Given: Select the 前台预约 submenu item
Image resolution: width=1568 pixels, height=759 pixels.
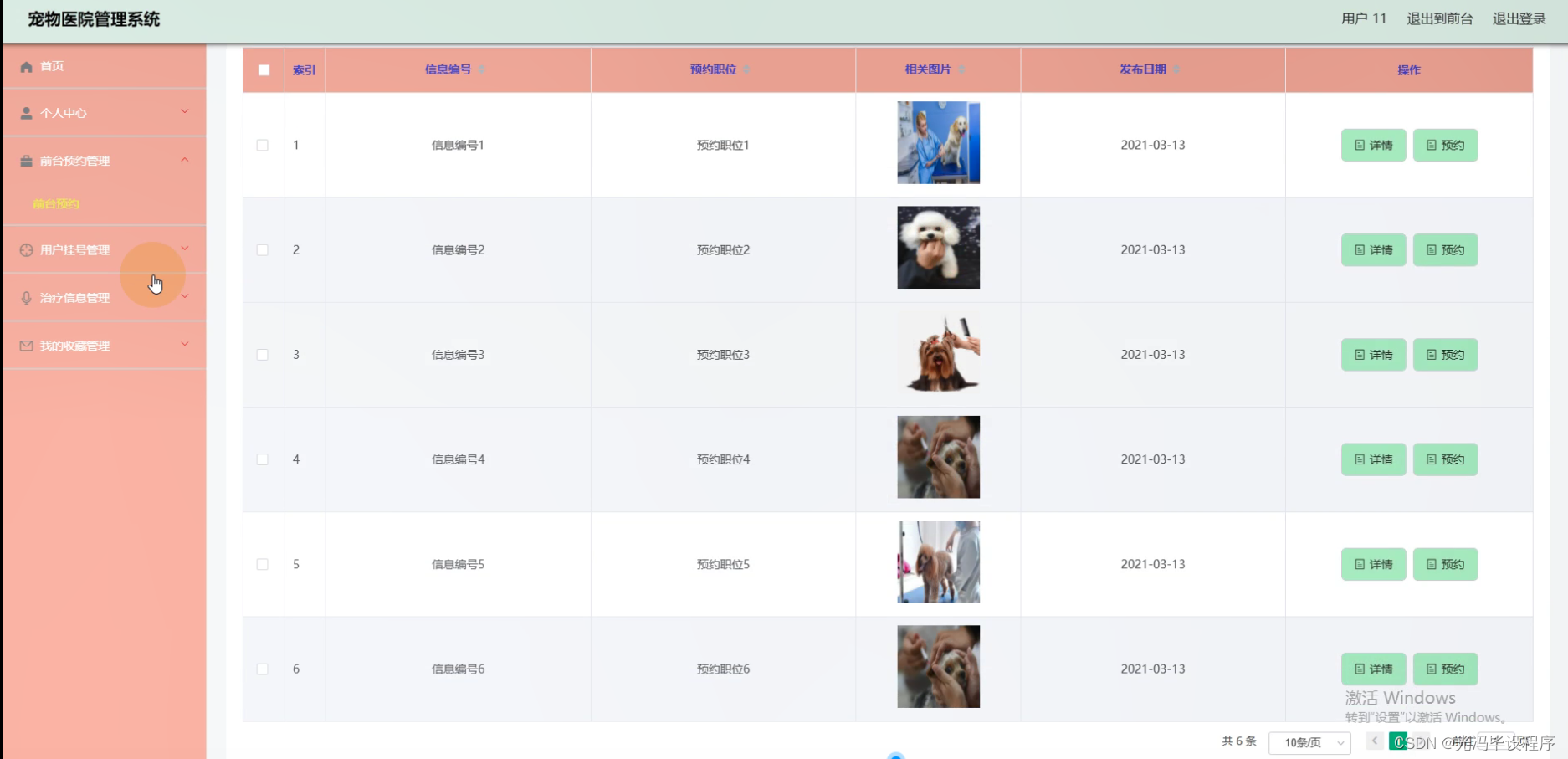Looking at the screenshot, I should [56, 204].
